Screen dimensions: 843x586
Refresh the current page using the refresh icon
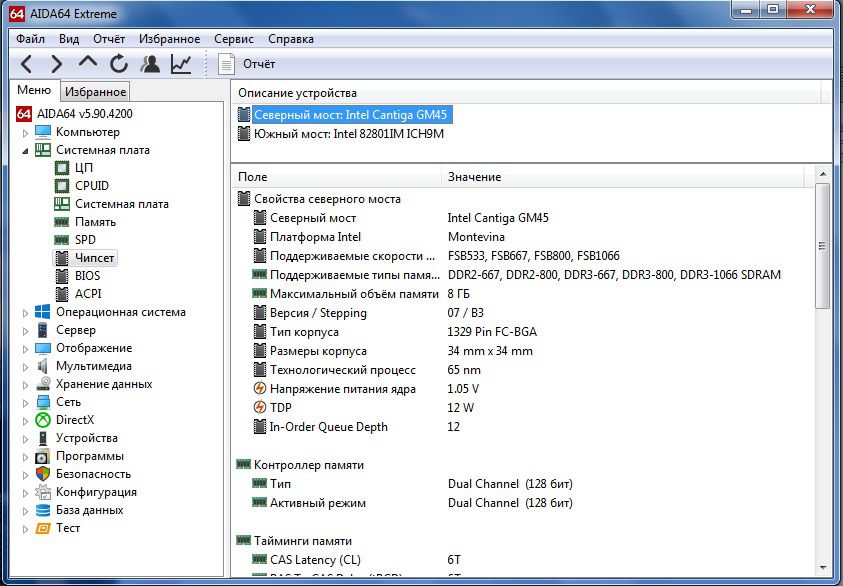click(x=119, y=64)
